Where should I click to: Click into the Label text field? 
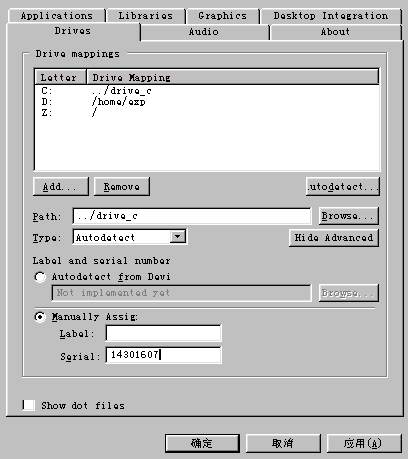point(163,333)
